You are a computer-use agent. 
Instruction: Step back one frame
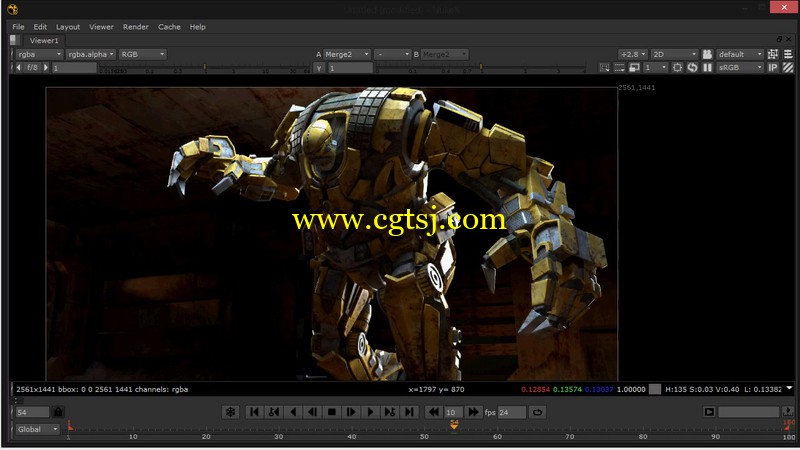[x=312, y=412]
